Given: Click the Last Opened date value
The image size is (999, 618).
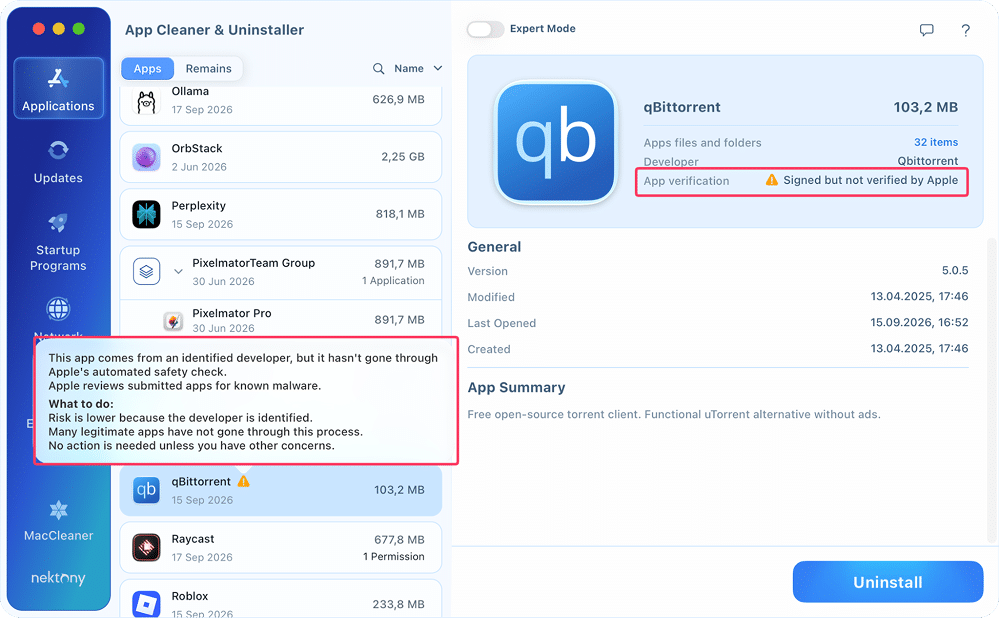Looking at the screenshot, I should tap(919, 322).
